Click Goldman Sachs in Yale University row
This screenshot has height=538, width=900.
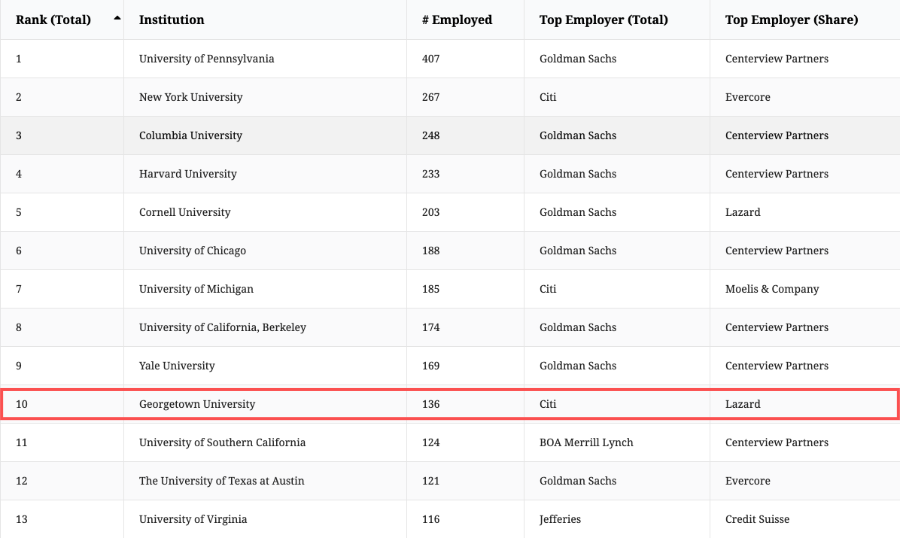click(577, 366)
